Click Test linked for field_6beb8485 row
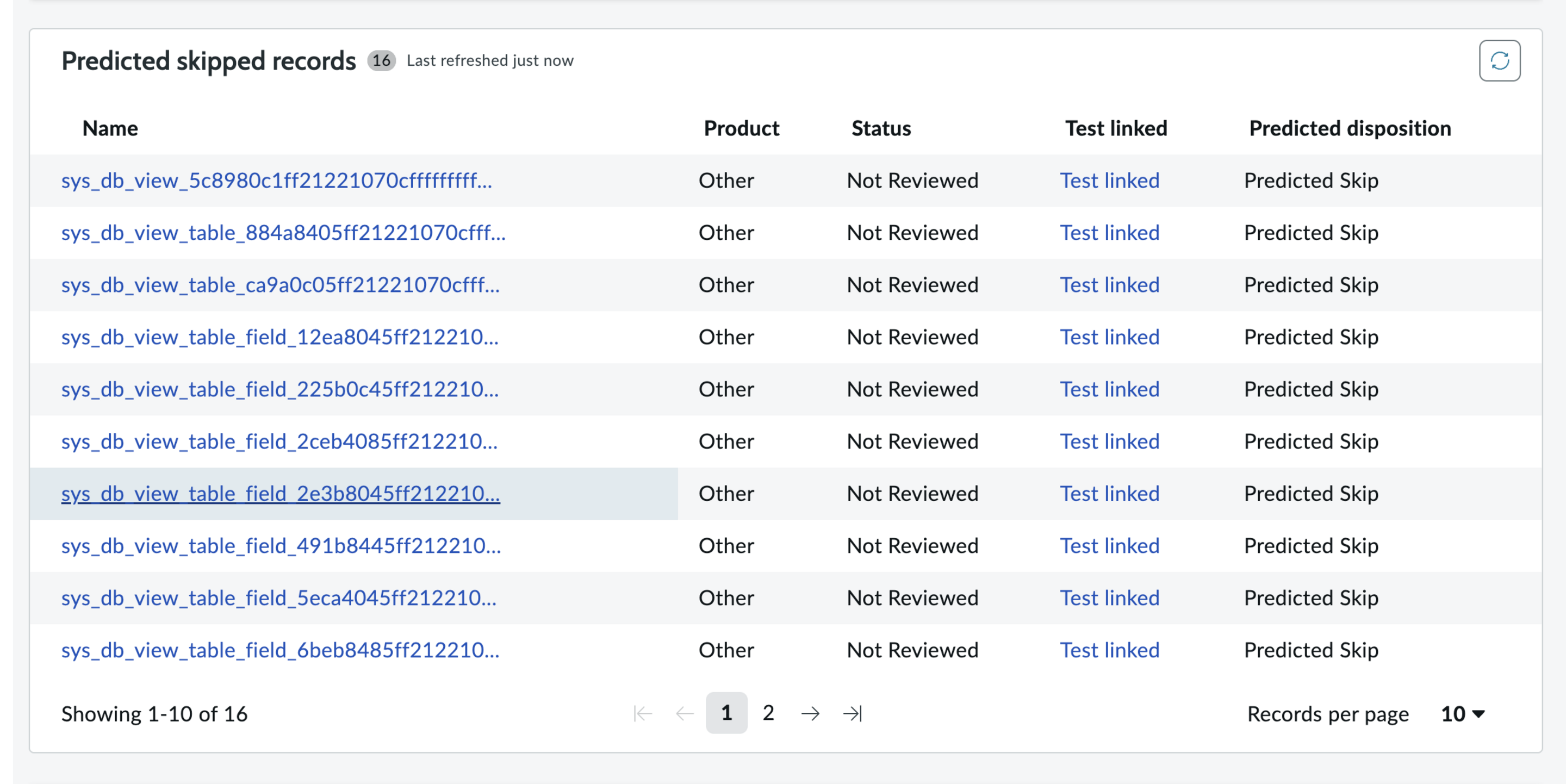The image size is (1566, 784). [1109, 650]
